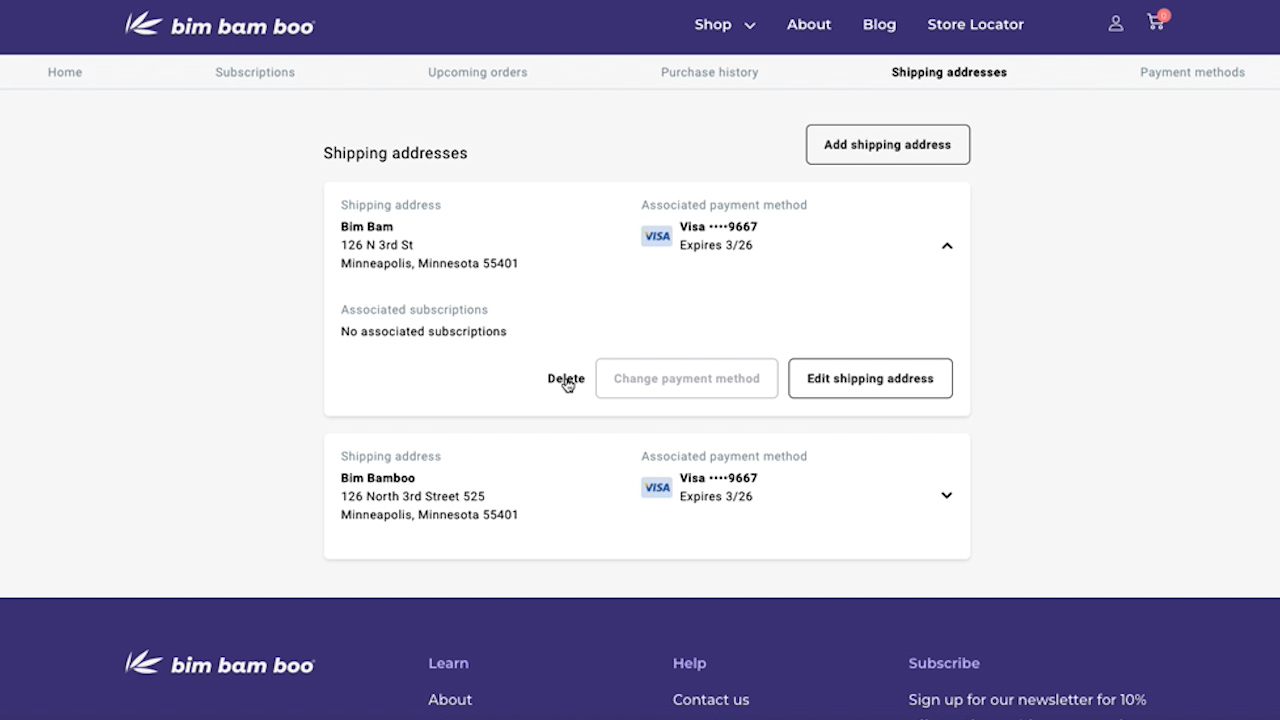Click the Help footer heading
Screen dimensions: 1280x720
tap(689, 663)
